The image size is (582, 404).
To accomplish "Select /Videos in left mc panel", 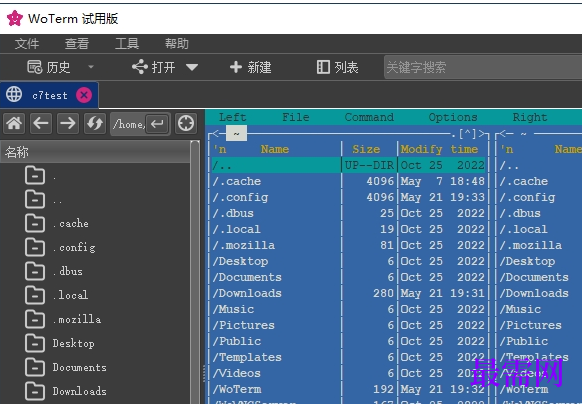I will coord(348,373).
